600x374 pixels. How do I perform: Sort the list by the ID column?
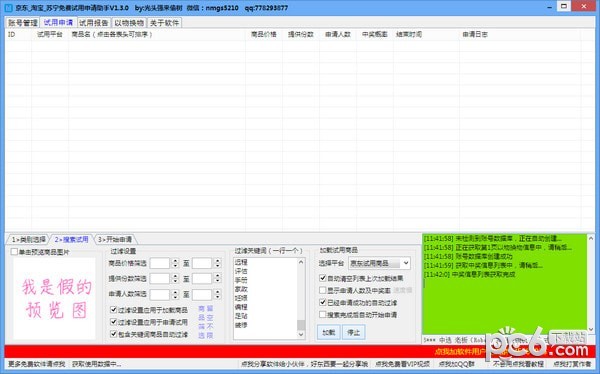[x=18, y=34]
